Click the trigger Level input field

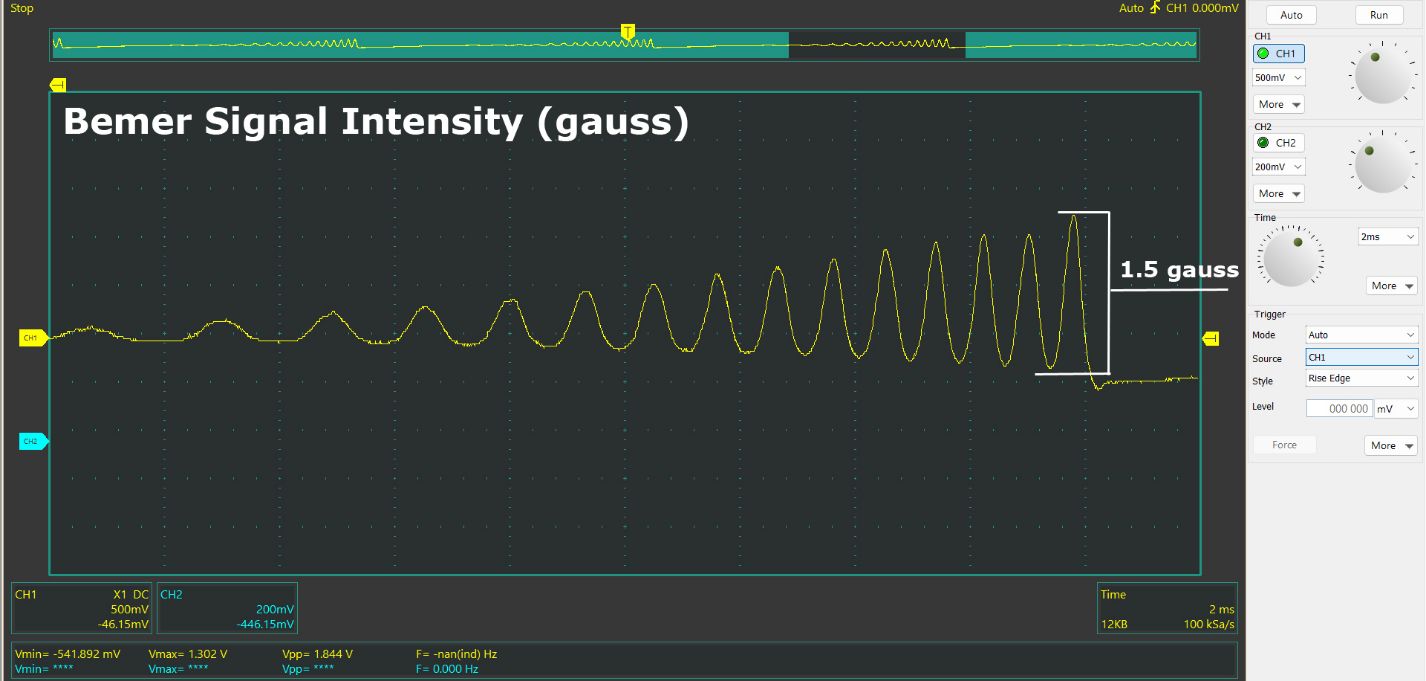[1339, 409]
